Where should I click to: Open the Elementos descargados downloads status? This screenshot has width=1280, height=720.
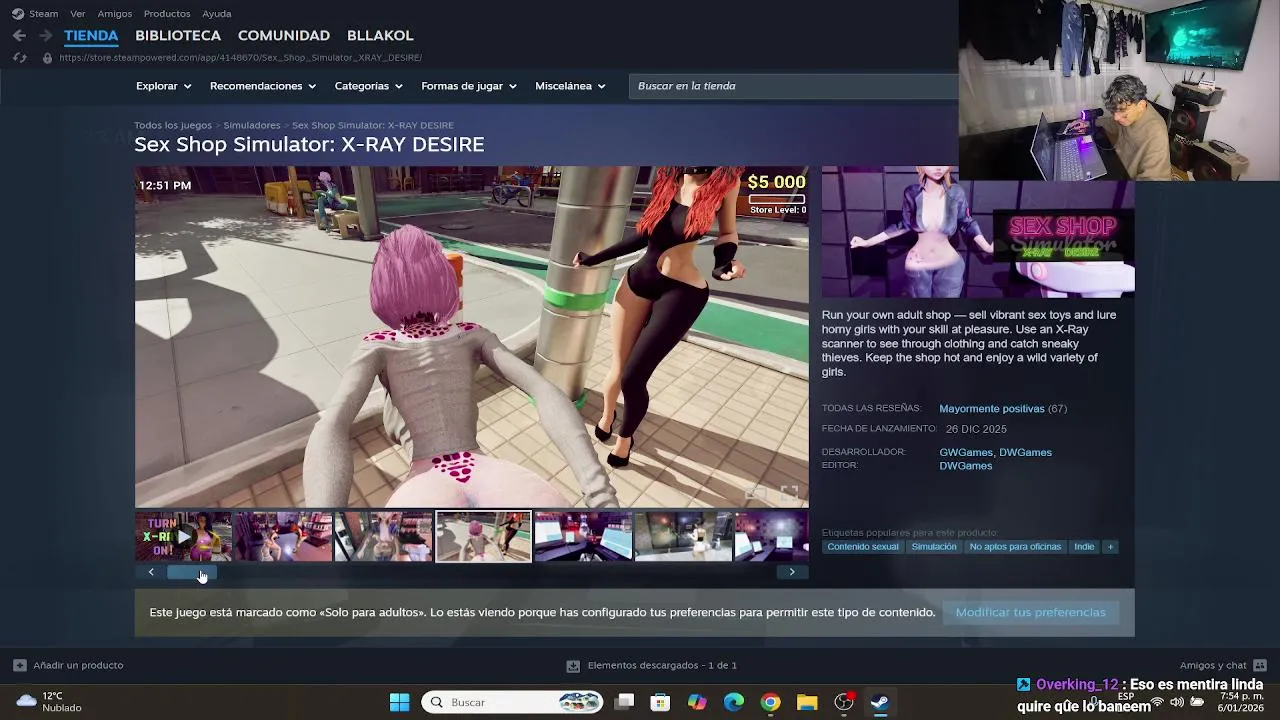tap(651, 665)
